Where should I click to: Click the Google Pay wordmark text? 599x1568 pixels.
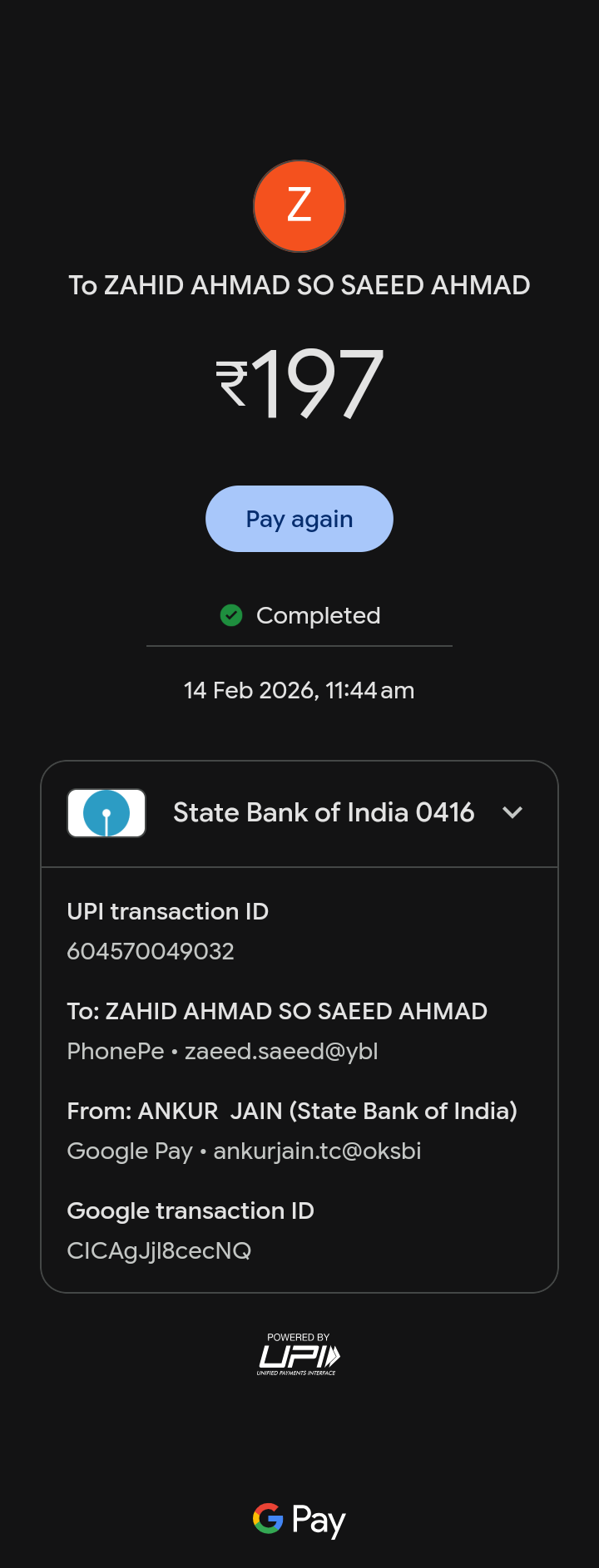coord(319,1520)
